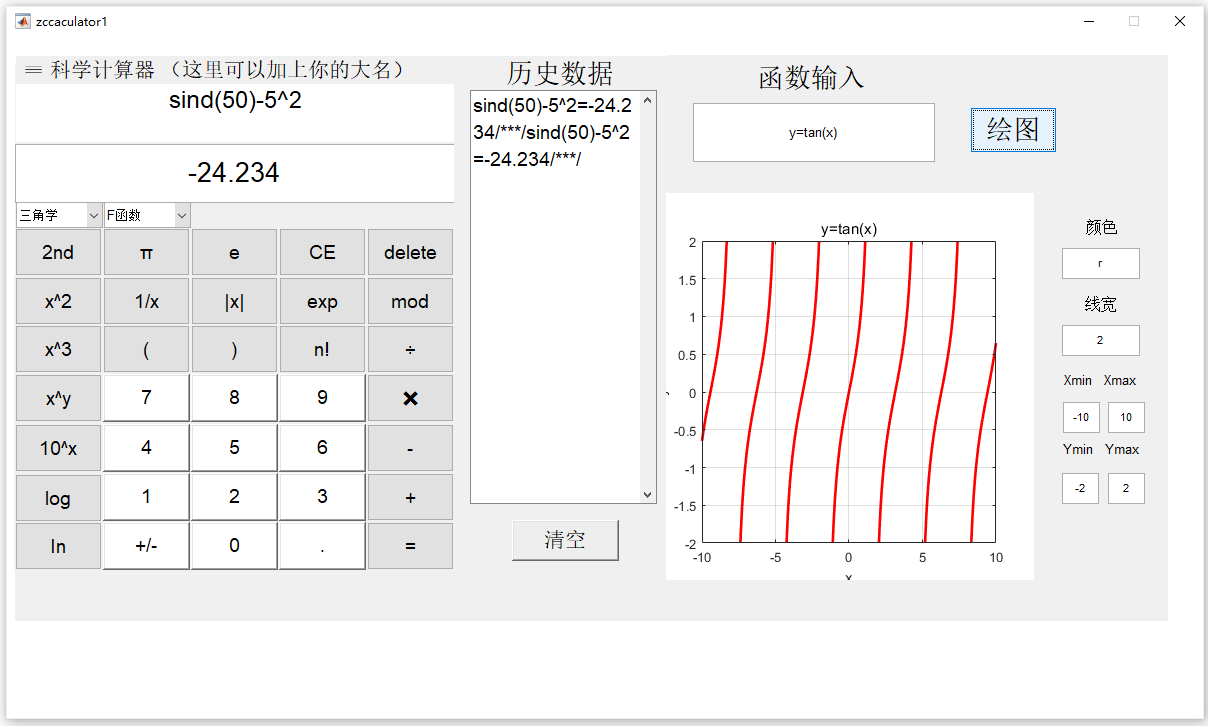This screenshot has width=1208, height=726.
Task: Click the multiplication ✖ key
Action: pos(410,398)
